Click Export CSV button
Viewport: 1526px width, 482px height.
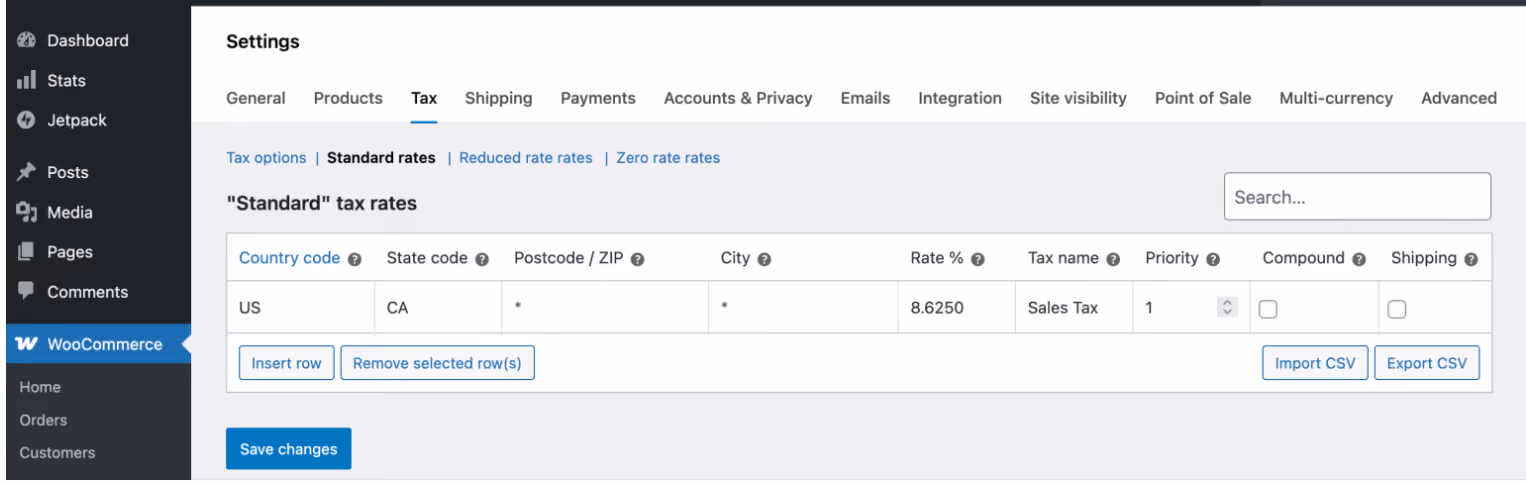pyautogui.click(x=1427, y=363)
